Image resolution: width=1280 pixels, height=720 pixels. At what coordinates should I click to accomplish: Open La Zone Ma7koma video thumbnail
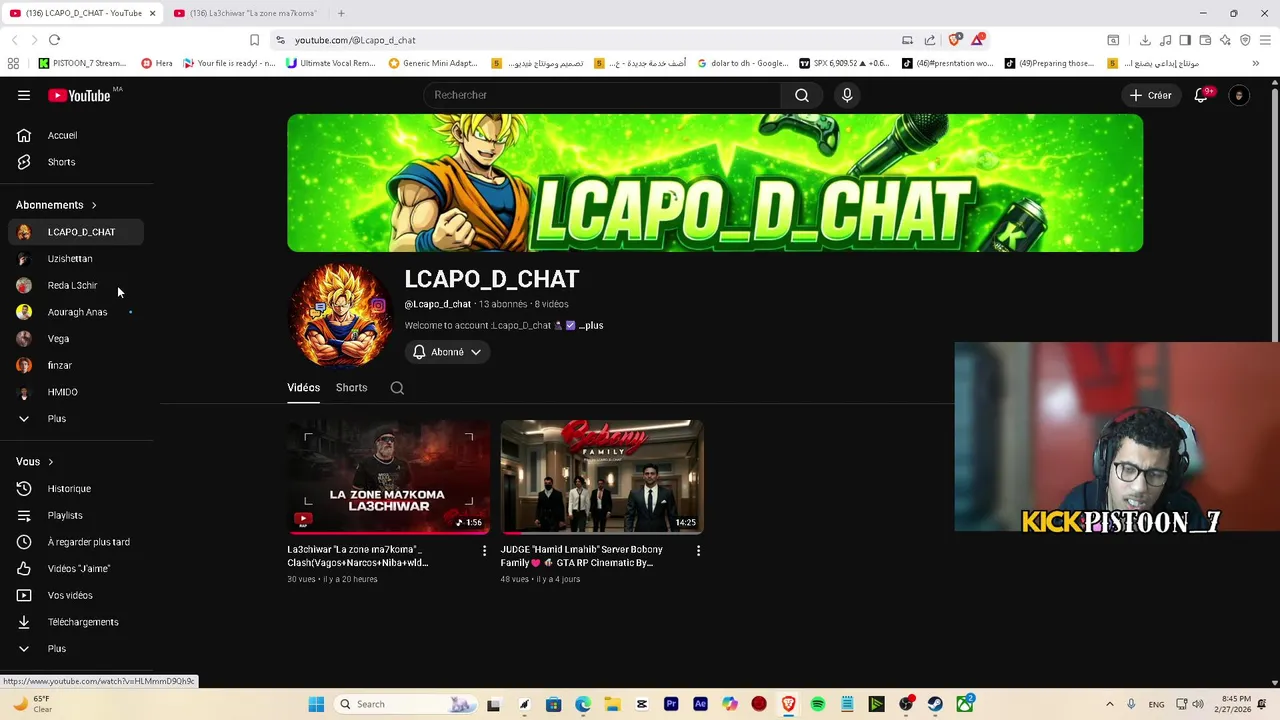point(388,477)
